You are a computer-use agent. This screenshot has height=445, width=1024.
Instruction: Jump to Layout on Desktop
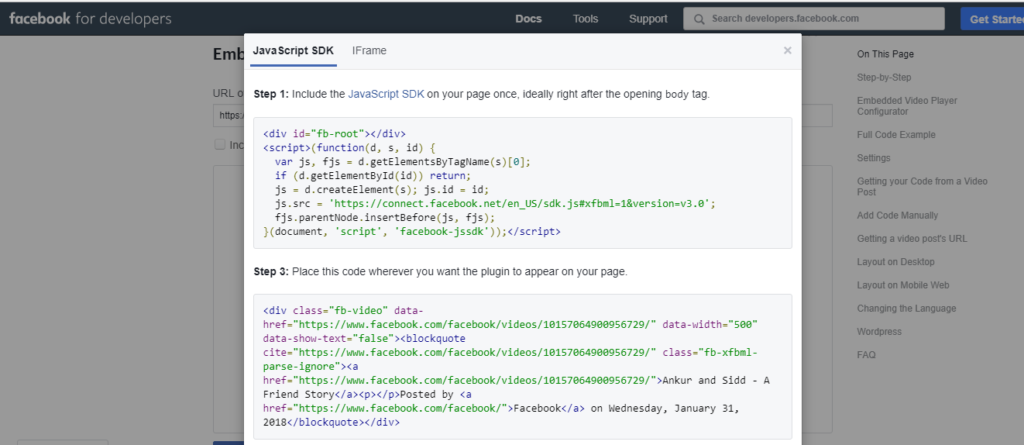click(x=895, y=262)
